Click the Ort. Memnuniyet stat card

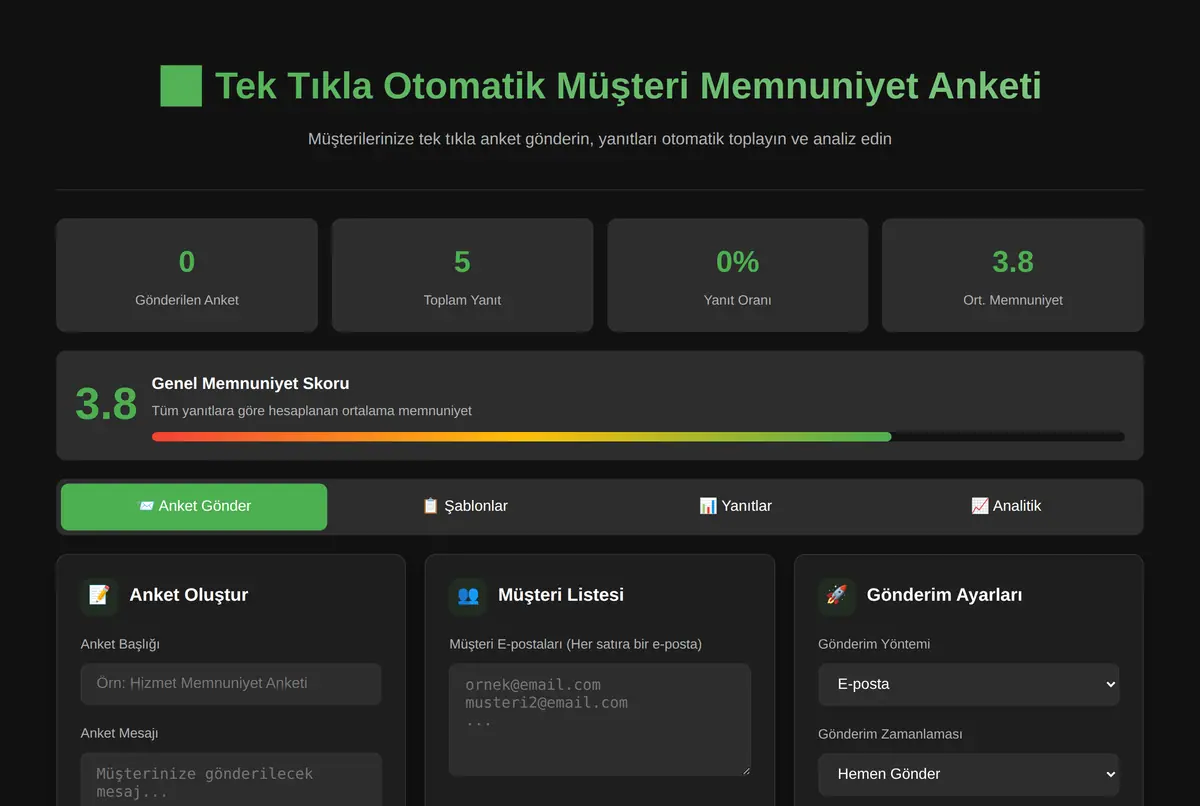[x=1013, y=275]
